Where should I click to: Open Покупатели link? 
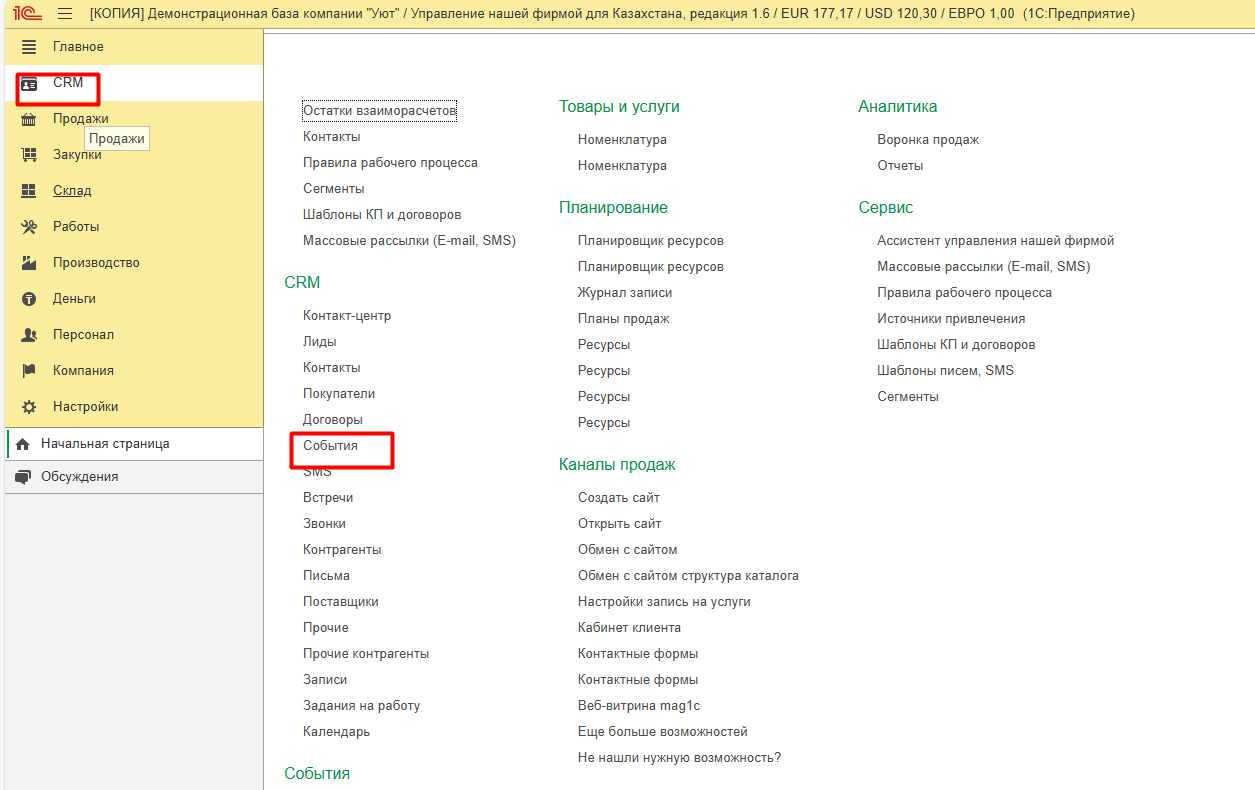tap(339, 394)
